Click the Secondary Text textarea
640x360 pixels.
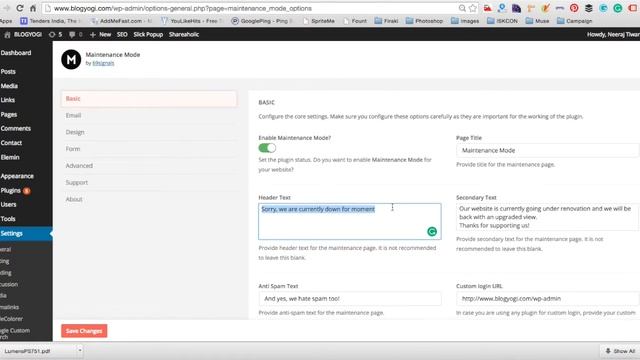548,217
